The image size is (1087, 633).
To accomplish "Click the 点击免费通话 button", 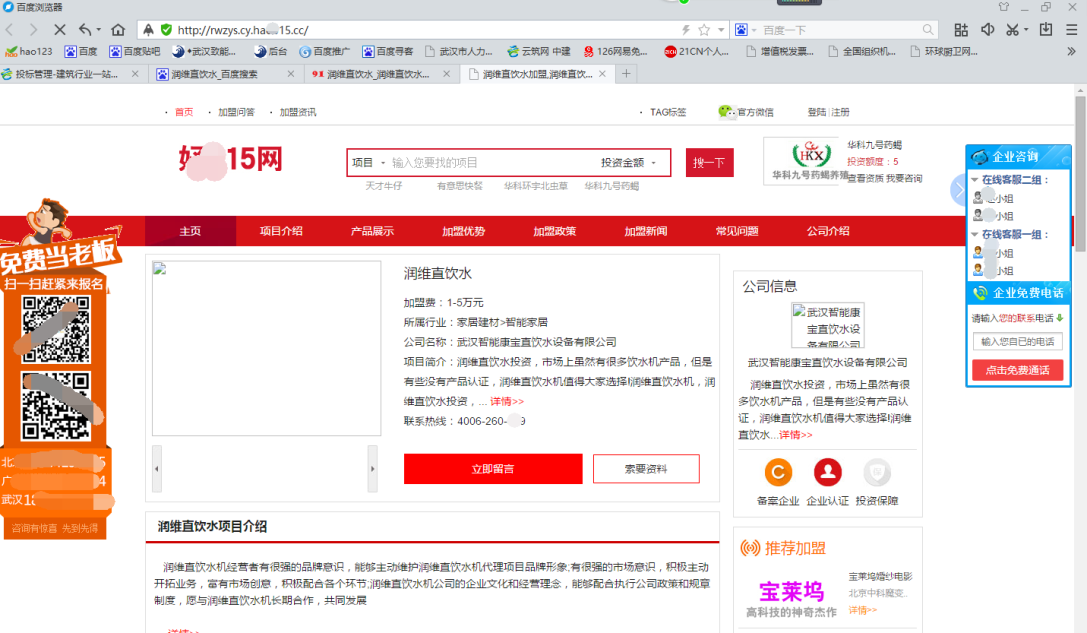I will click(1018, 370).
